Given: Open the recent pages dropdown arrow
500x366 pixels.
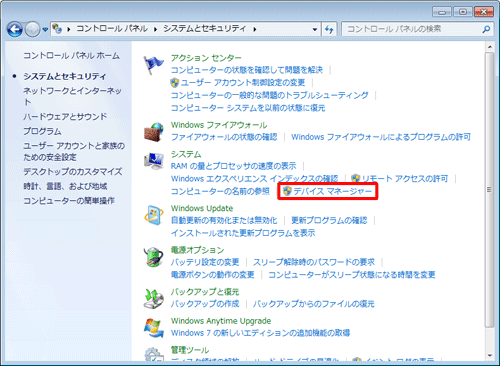Looking at the screenshot, I should coord(45,30).
